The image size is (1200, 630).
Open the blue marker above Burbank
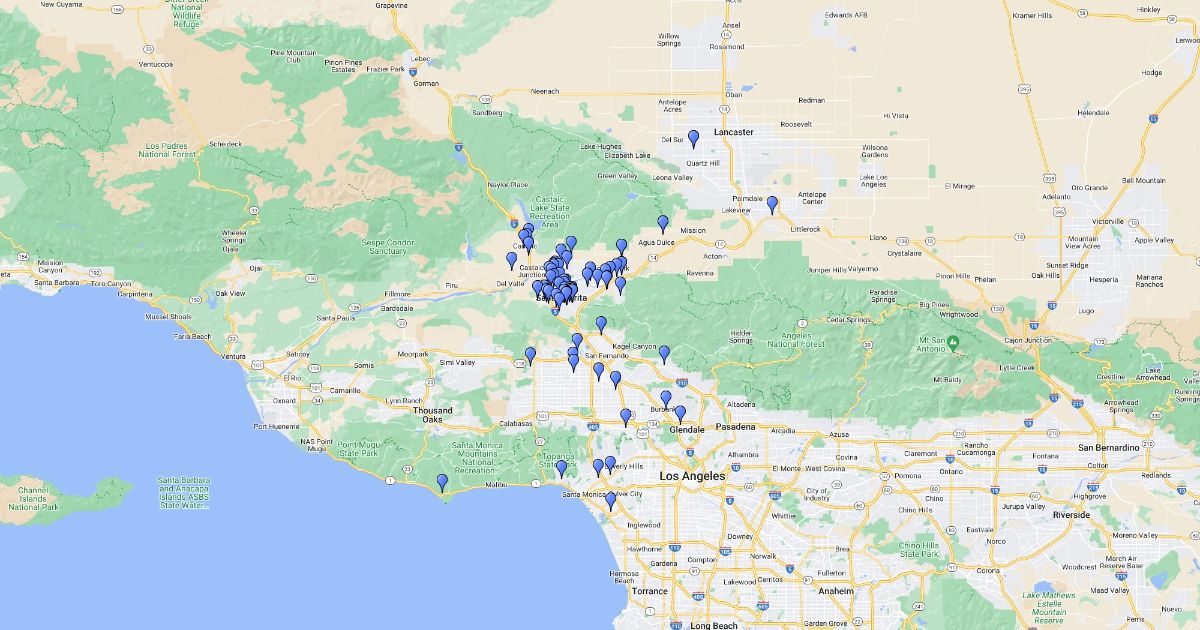click(x=666, y=400)
